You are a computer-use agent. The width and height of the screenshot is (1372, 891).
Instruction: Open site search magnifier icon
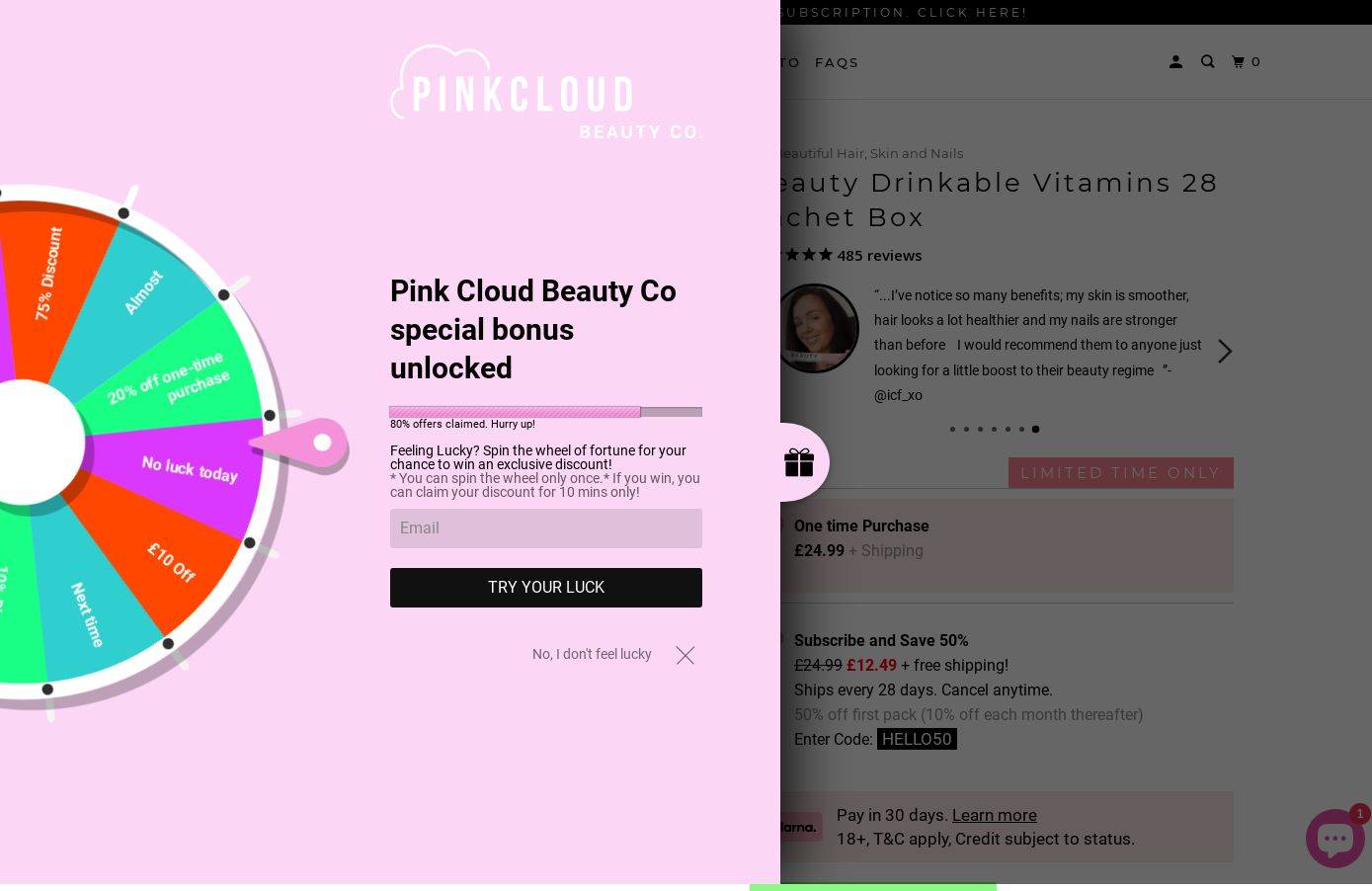[1207, 61]
